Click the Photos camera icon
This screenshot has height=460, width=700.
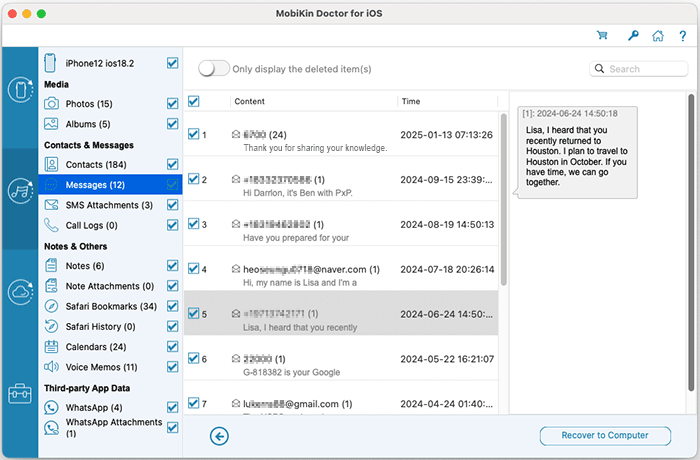click(51, 104)
